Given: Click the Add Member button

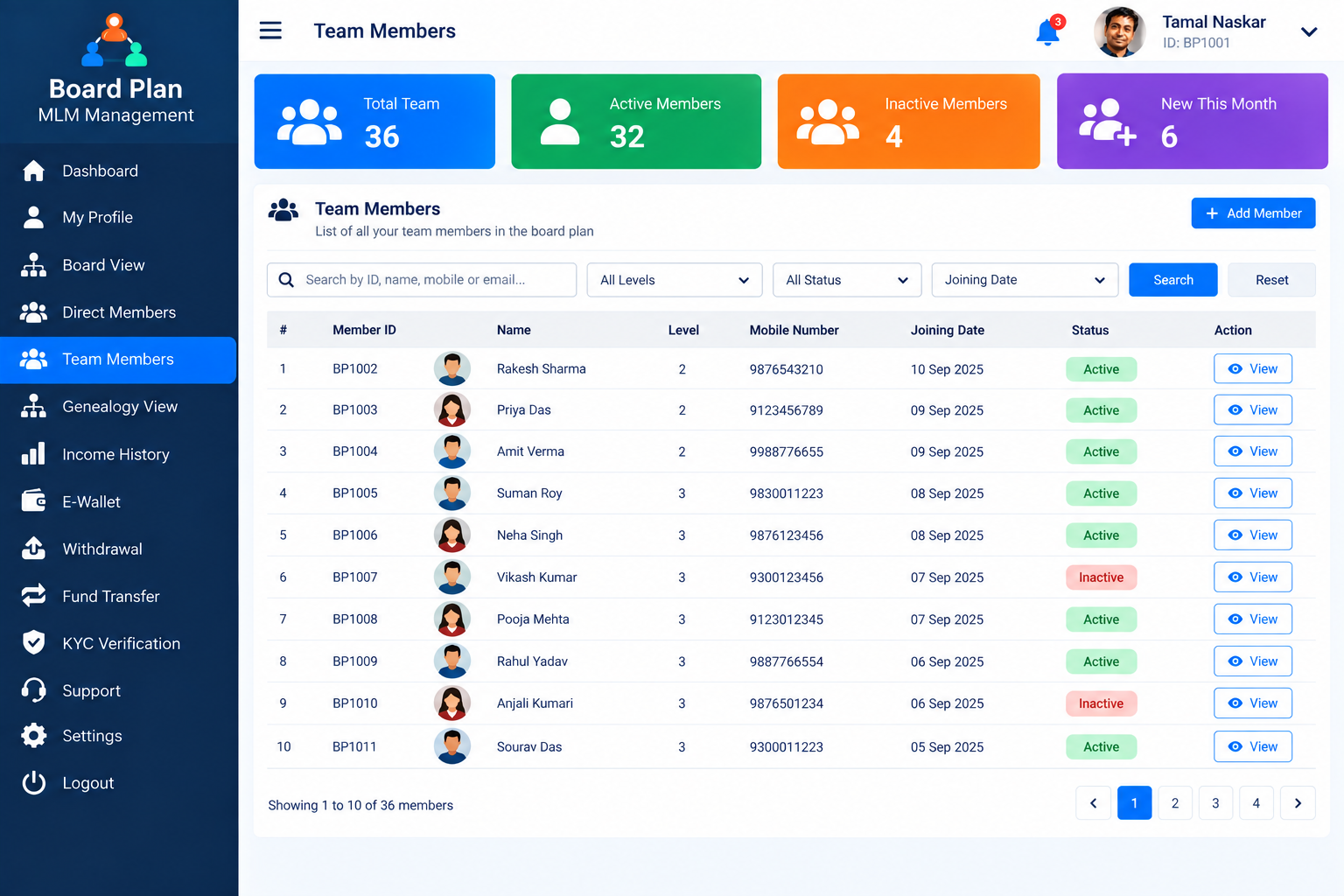Looking at the screenshot, I should coord(1253,213).
